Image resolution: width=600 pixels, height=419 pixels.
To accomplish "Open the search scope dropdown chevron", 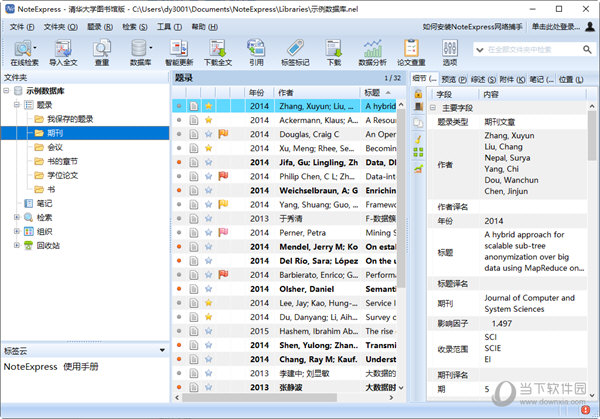I will click(x=479, y=50).
